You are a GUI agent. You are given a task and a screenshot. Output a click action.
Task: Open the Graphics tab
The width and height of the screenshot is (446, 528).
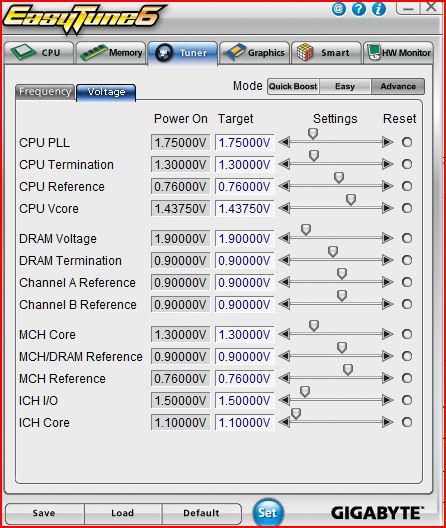click(255, 53)
